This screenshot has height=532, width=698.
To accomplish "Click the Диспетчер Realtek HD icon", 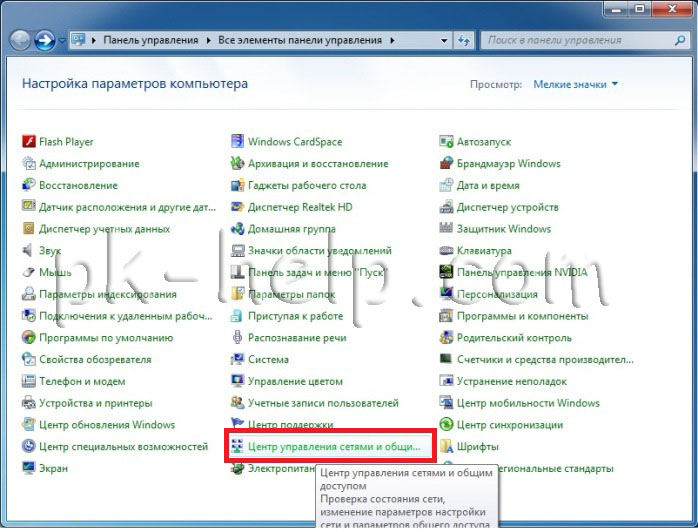I will 237,207.
